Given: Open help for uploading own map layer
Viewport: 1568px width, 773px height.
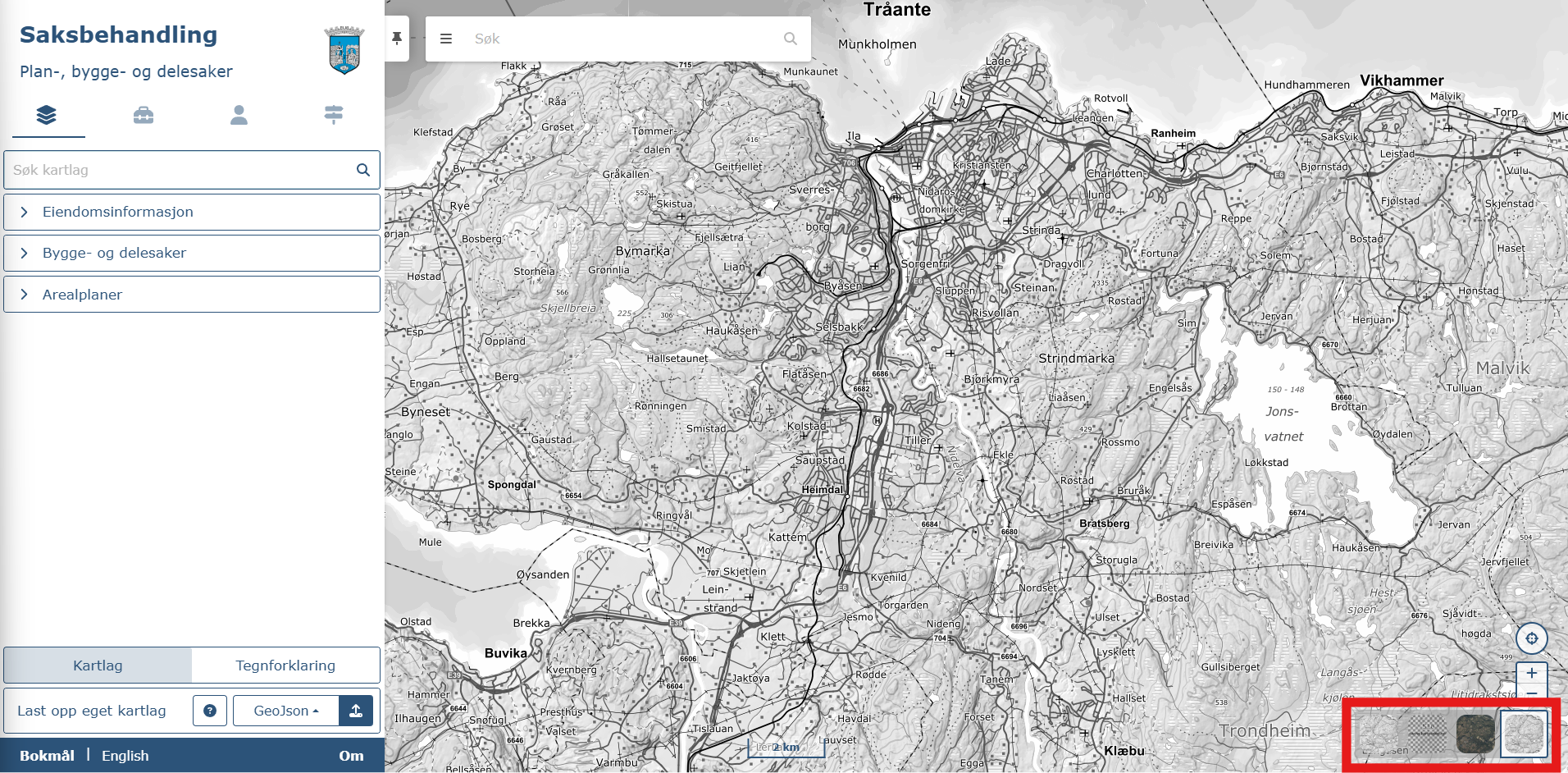Looking at the screenshot, I should (210, 711).
